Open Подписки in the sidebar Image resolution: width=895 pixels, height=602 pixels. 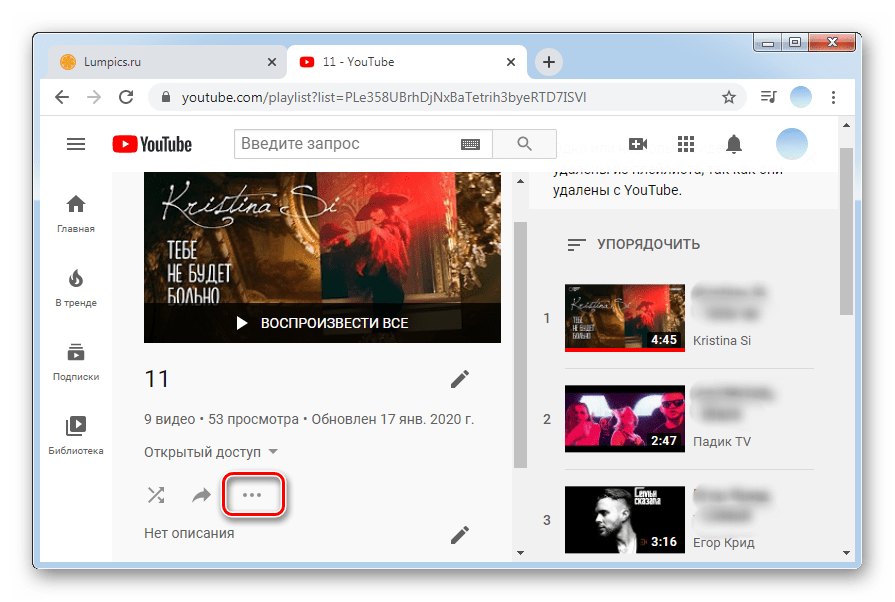76,362
